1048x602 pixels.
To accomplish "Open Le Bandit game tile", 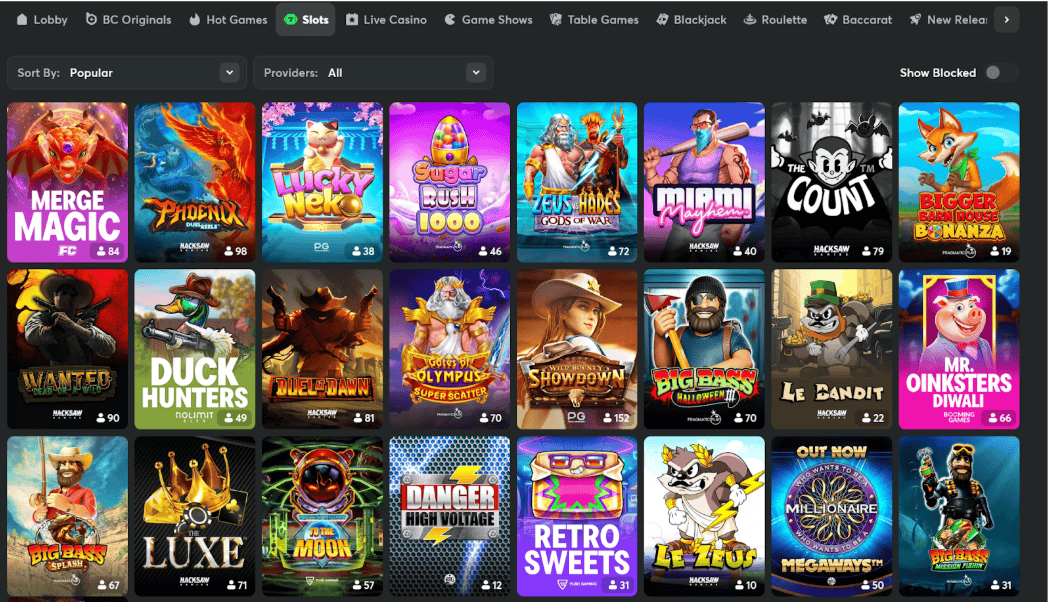I will (x=831, y=348).
